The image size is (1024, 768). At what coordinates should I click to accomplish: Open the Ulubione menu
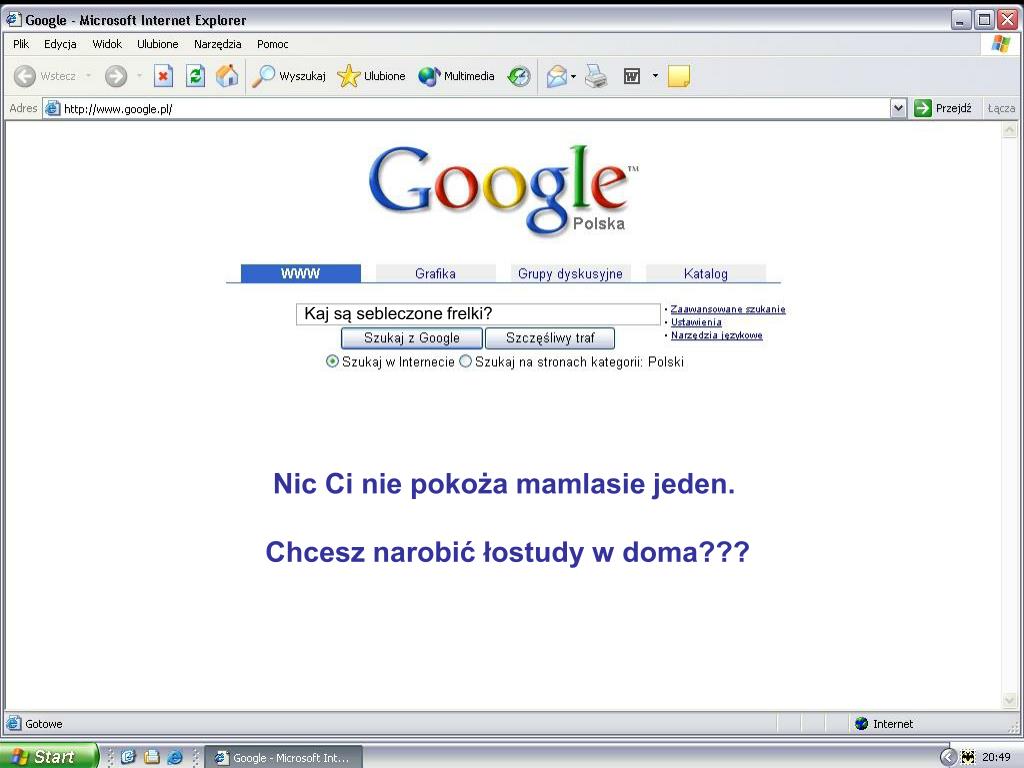click(x=157, y=44)
